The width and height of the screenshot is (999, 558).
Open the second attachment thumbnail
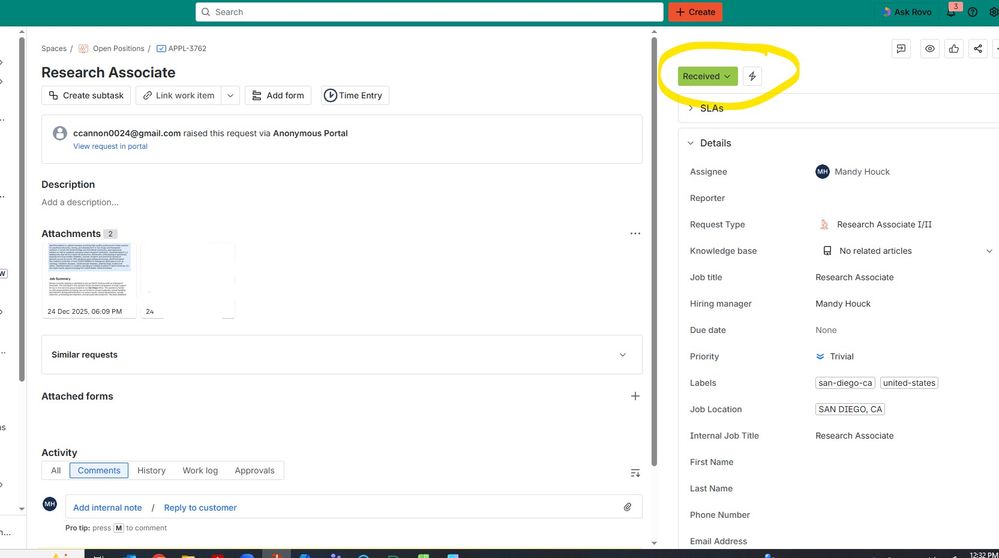point(187,280)
